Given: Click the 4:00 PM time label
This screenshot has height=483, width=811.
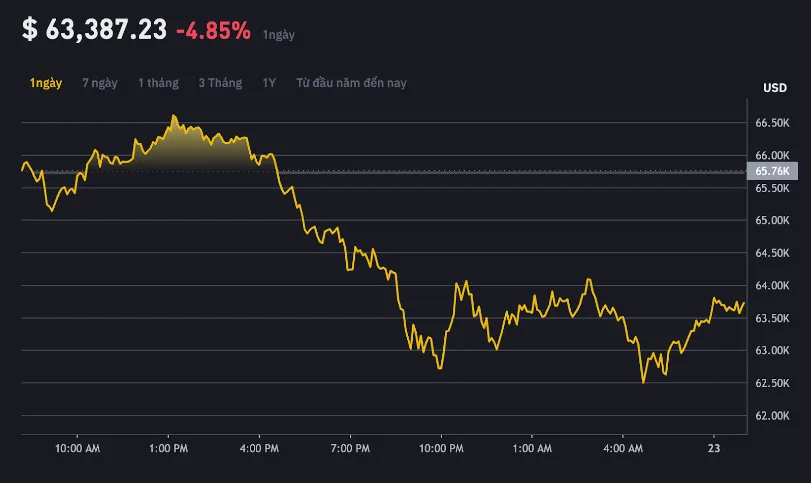Looking at the screenshot, I should click(x=259, y=448).
